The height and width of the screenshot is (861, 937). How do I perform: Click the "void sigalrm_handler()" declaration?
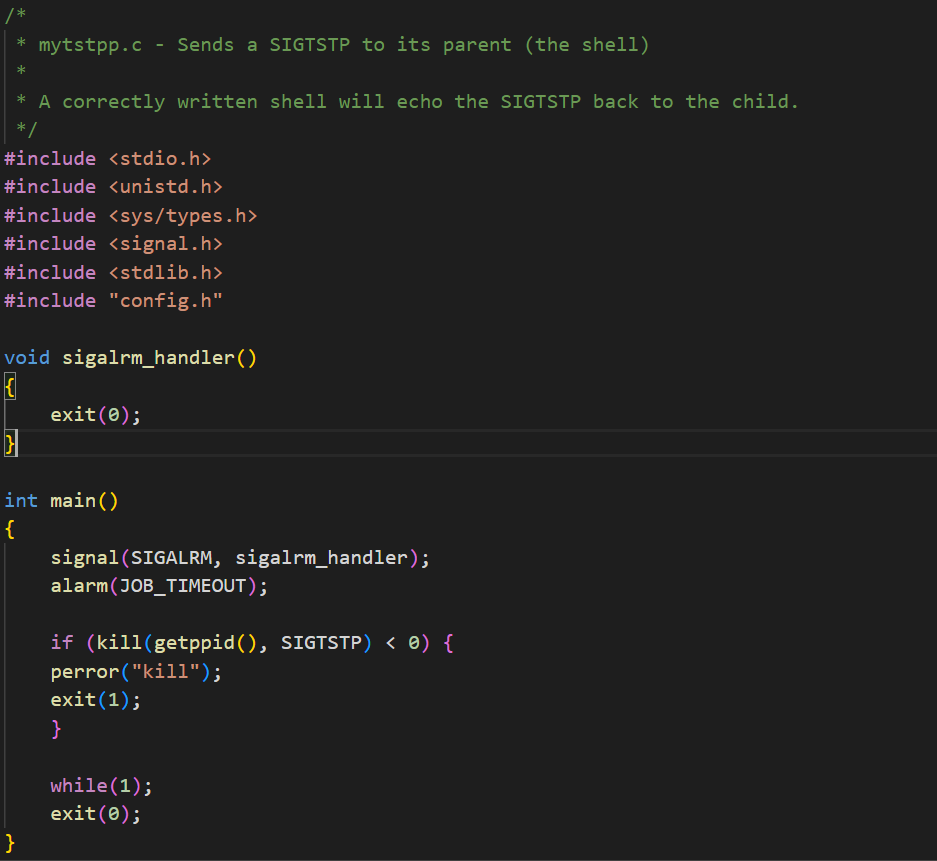coord(131,358)
